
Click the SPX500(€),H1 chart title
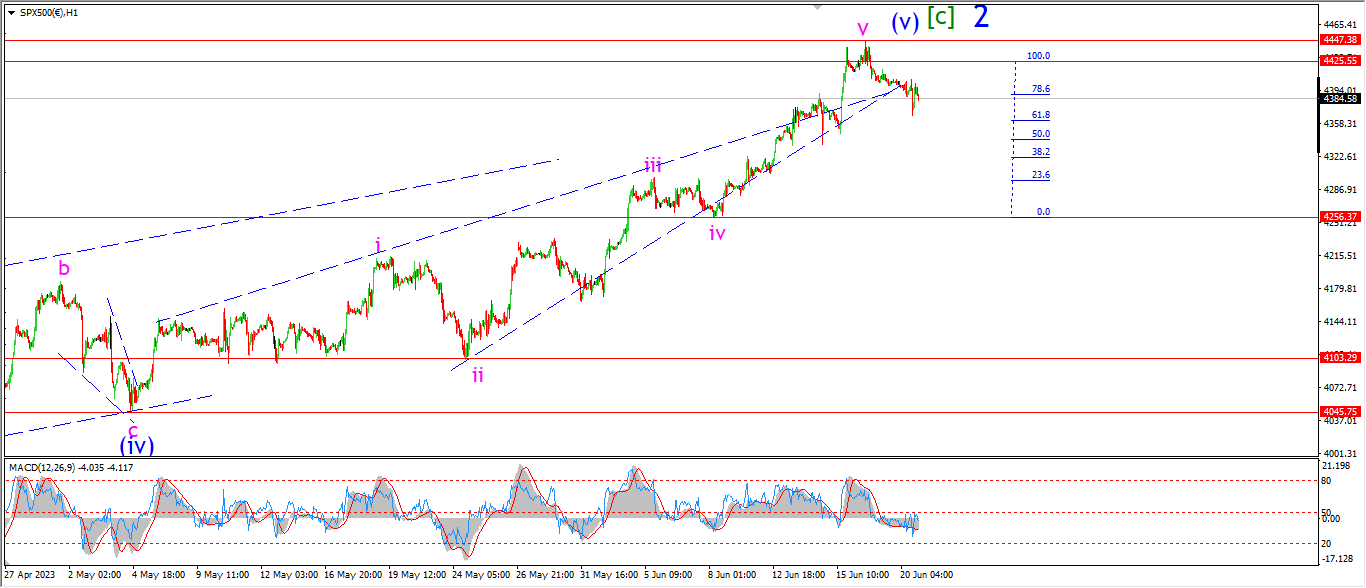48,12
